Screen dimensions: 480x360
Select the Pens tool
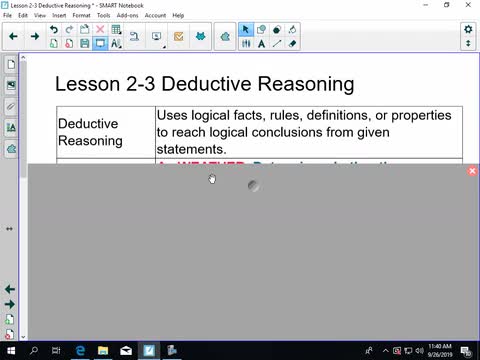[246, 44]
